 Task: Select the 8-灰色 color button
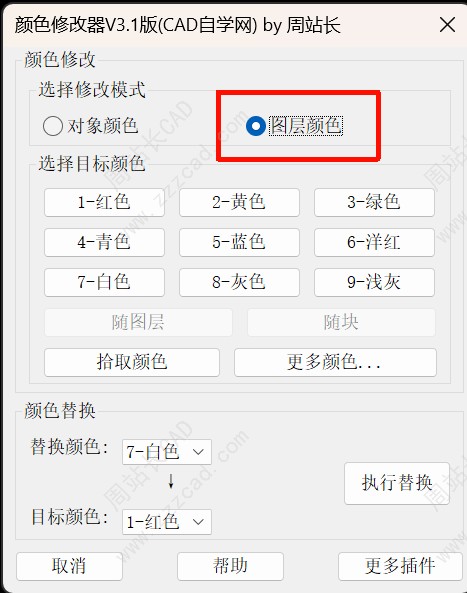point(239,283)
